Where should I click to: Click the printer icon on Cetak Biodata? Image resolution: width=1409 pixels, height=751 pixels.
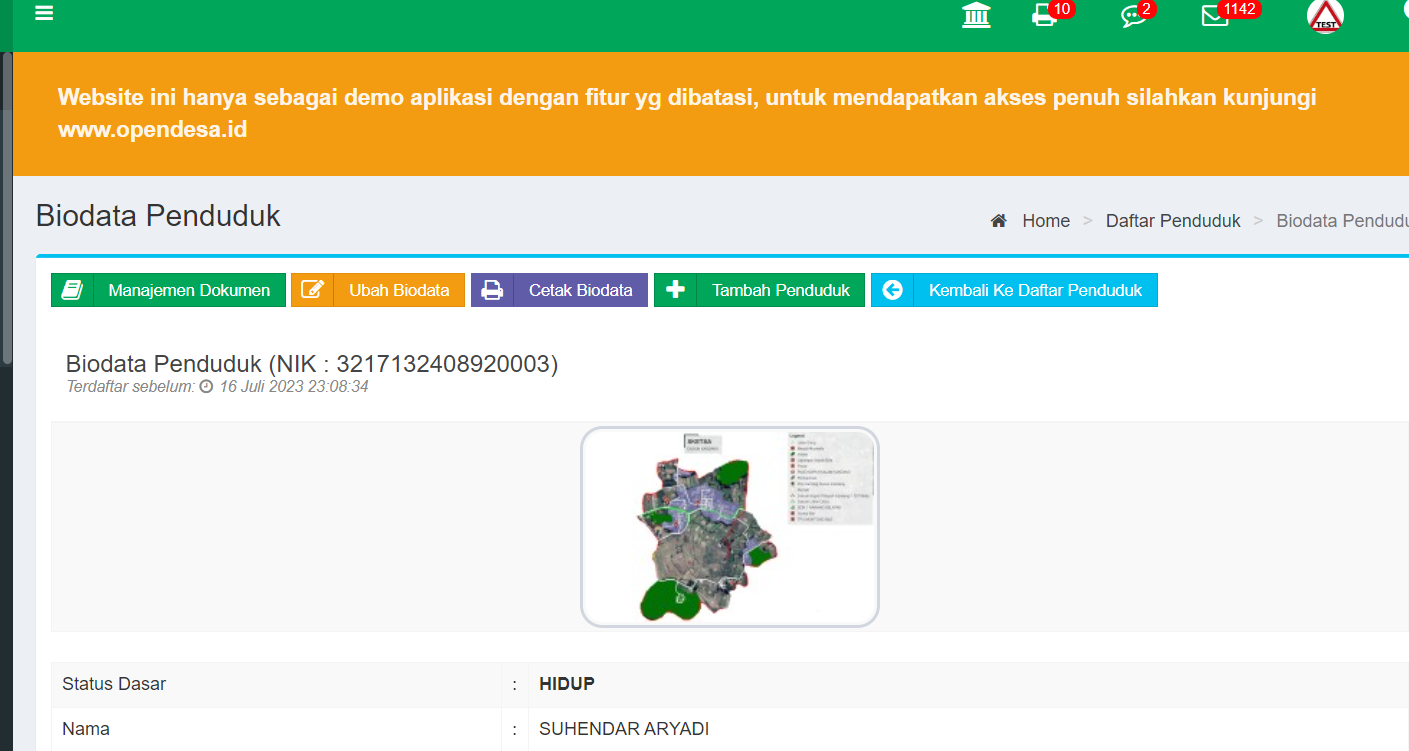coord(491,289)
